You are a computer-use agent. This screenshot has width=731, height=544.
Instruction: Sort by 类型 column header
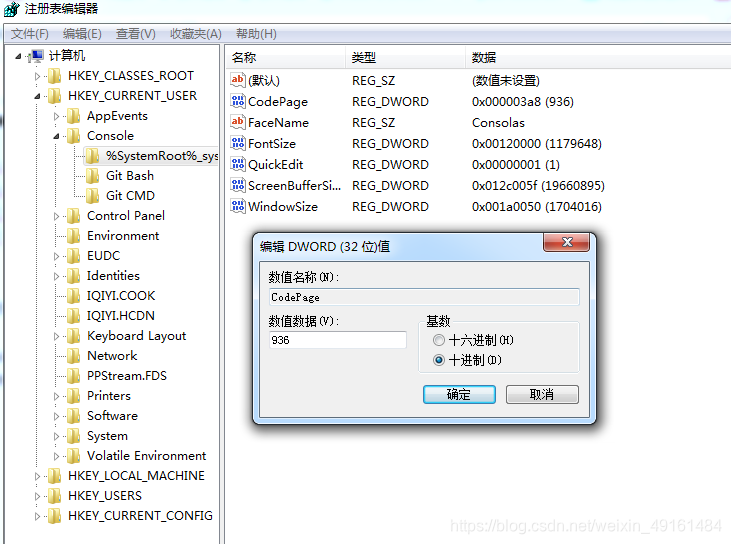pos(405,57)
